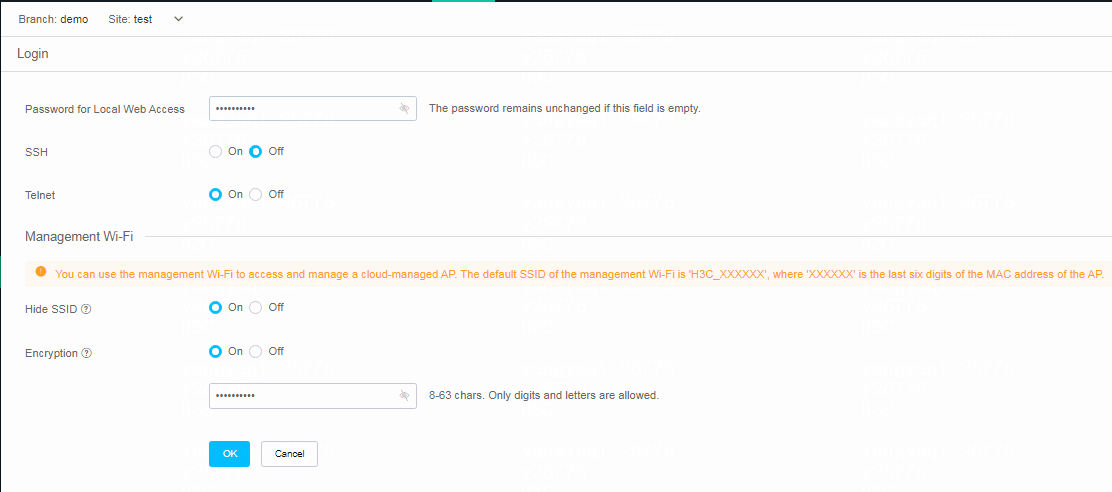Viewport: 1112px width, 492px height.
Task: Click the Cancel button
Action: (x=289, y=454)
